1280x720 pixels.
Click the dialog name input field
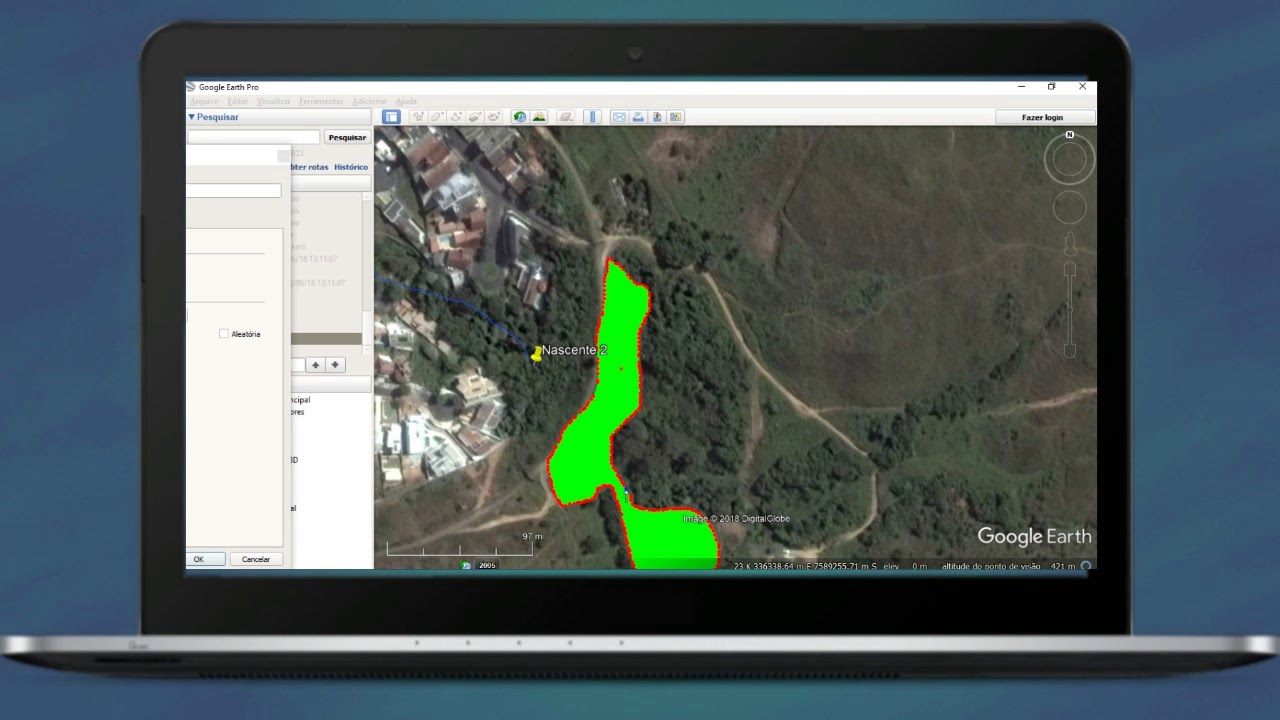[x=234, y=190]
